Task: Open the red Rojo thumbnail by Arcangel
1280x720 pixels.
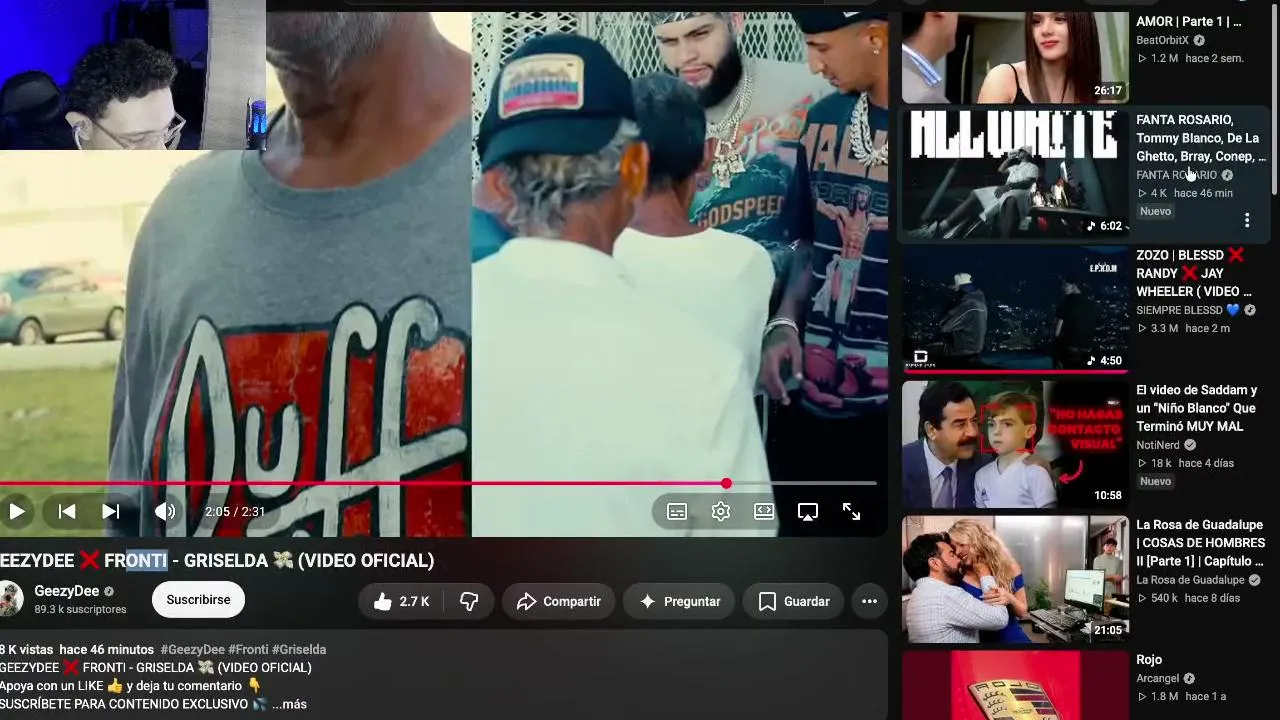Action: coord(1015,685)
